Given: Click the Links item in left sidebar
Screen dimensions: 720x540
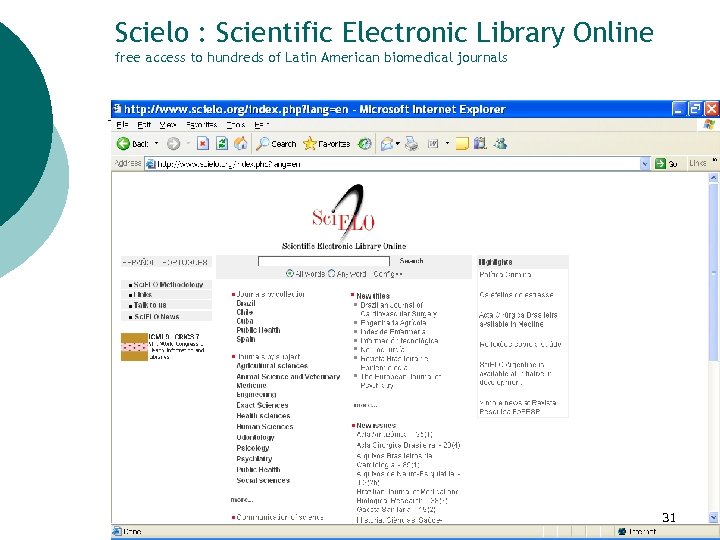Looking at the screenshot, I should coord(143,295).
